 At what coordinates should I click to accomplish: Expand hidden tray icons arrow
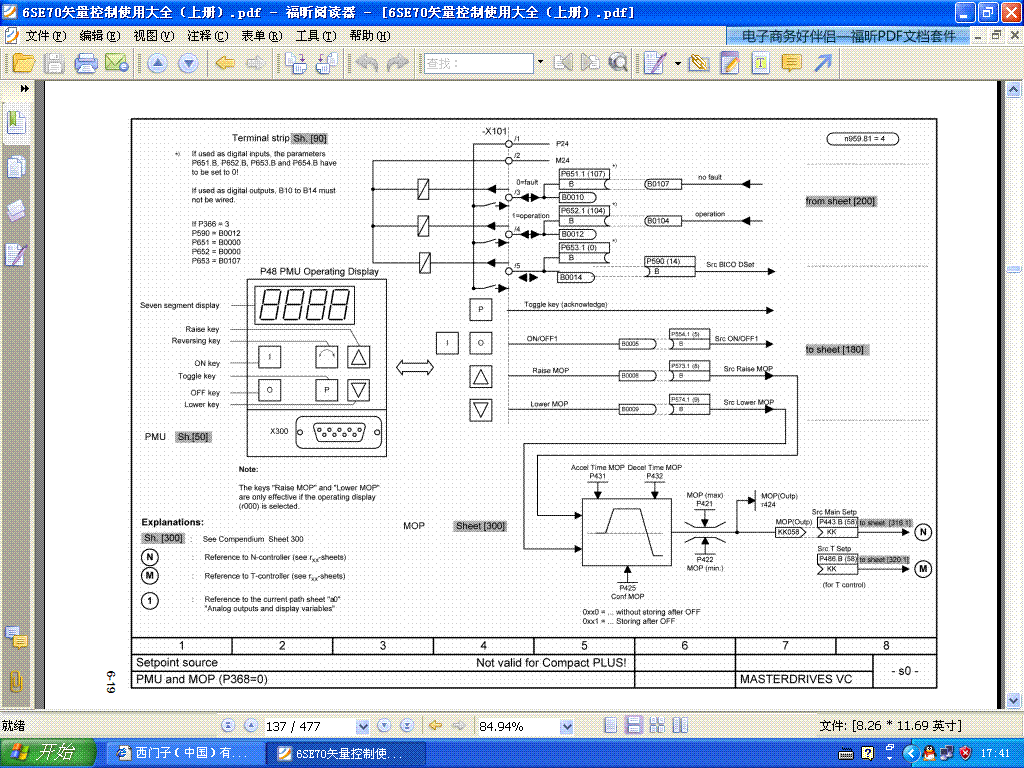[911, 754]
